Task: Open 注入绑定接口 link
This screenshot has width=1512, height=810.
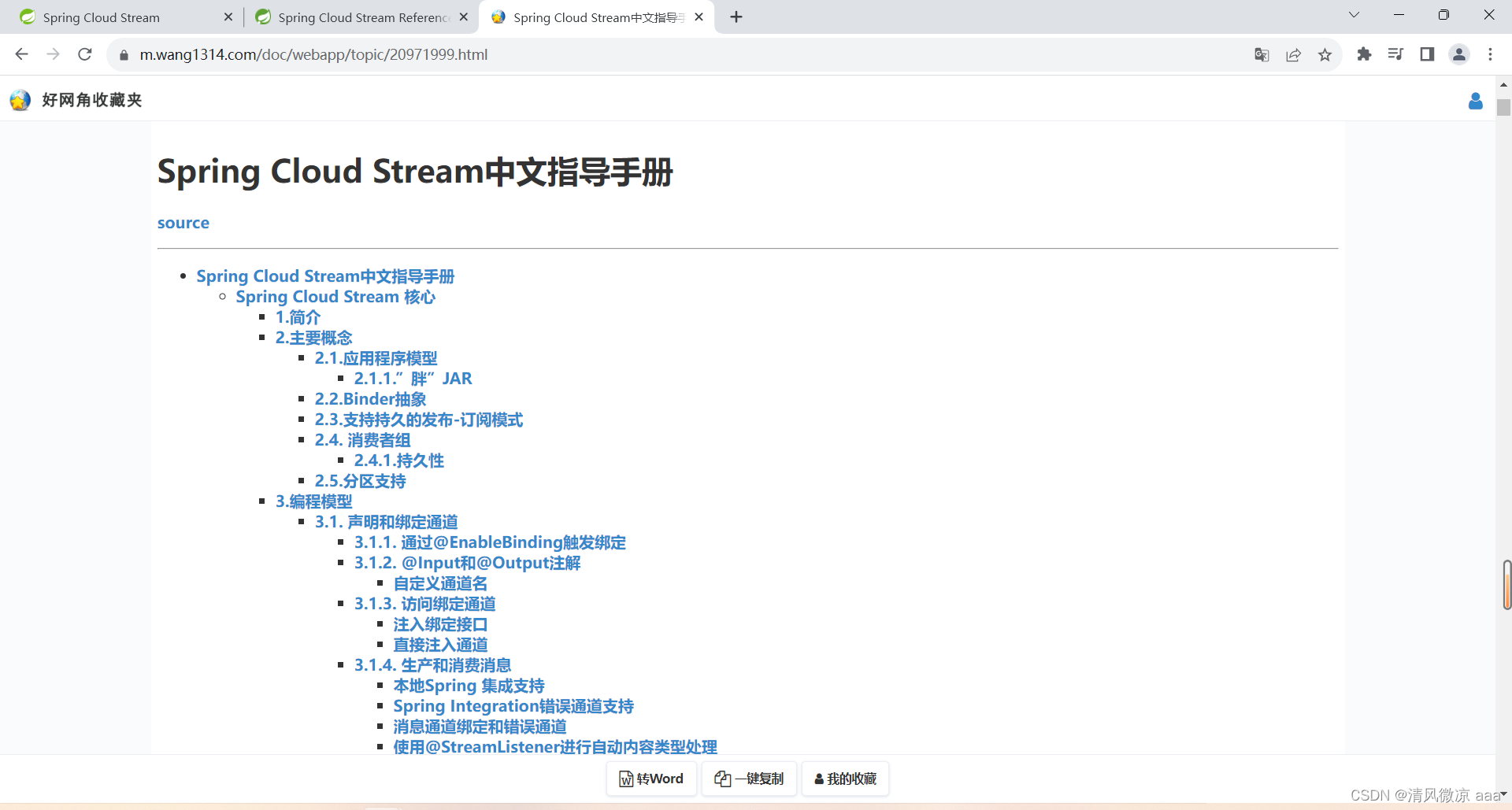Action: pos(440,624)
